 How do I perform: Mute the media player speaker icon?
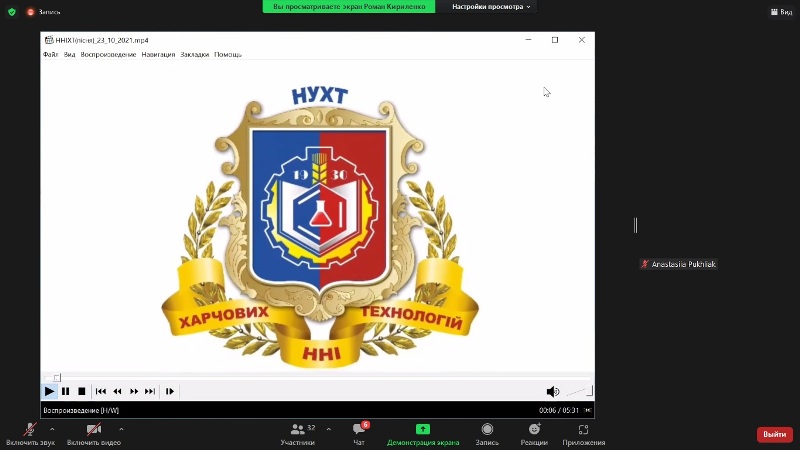pyautogui.click(x=553, y=391)
